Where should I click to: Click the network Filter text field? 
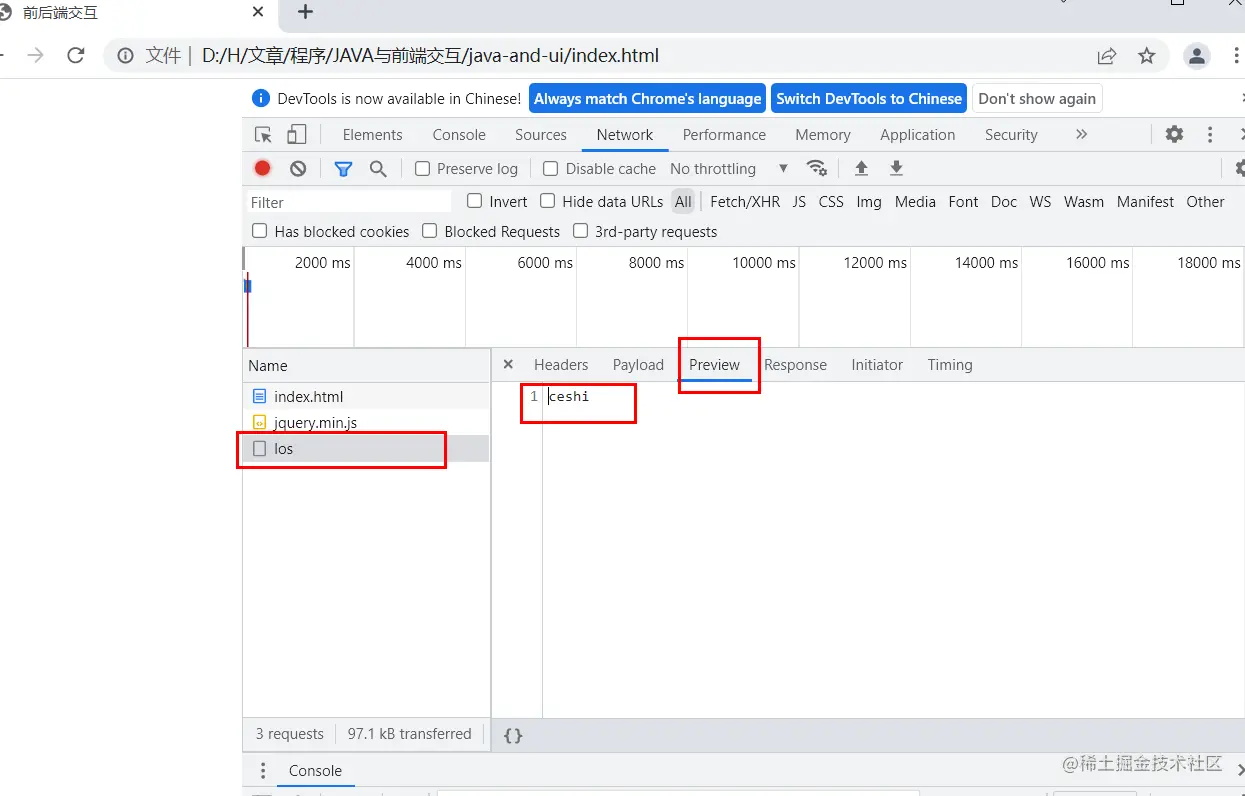pos(348,202)
